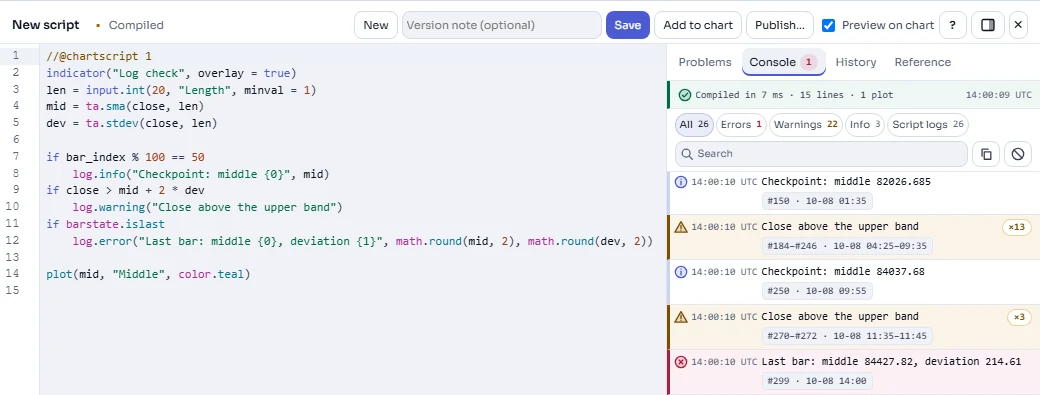Open the help question mark button
This screenshot has width=1040, height=395.
952,25
